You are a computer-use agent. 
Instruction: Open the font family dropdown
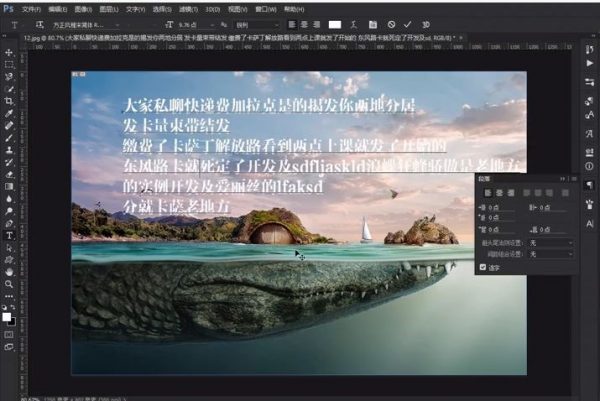[x=78, y=22]
